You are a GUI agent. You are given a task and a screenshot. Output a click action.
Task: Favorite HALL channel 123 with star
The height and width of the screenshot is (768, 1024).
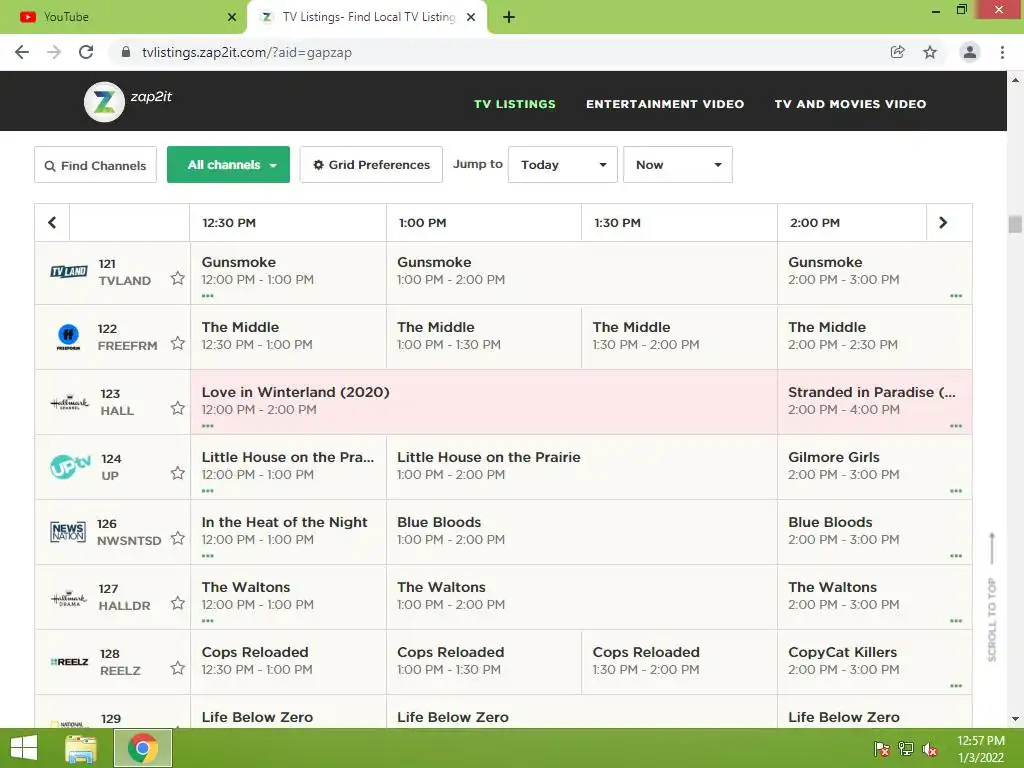178,409
